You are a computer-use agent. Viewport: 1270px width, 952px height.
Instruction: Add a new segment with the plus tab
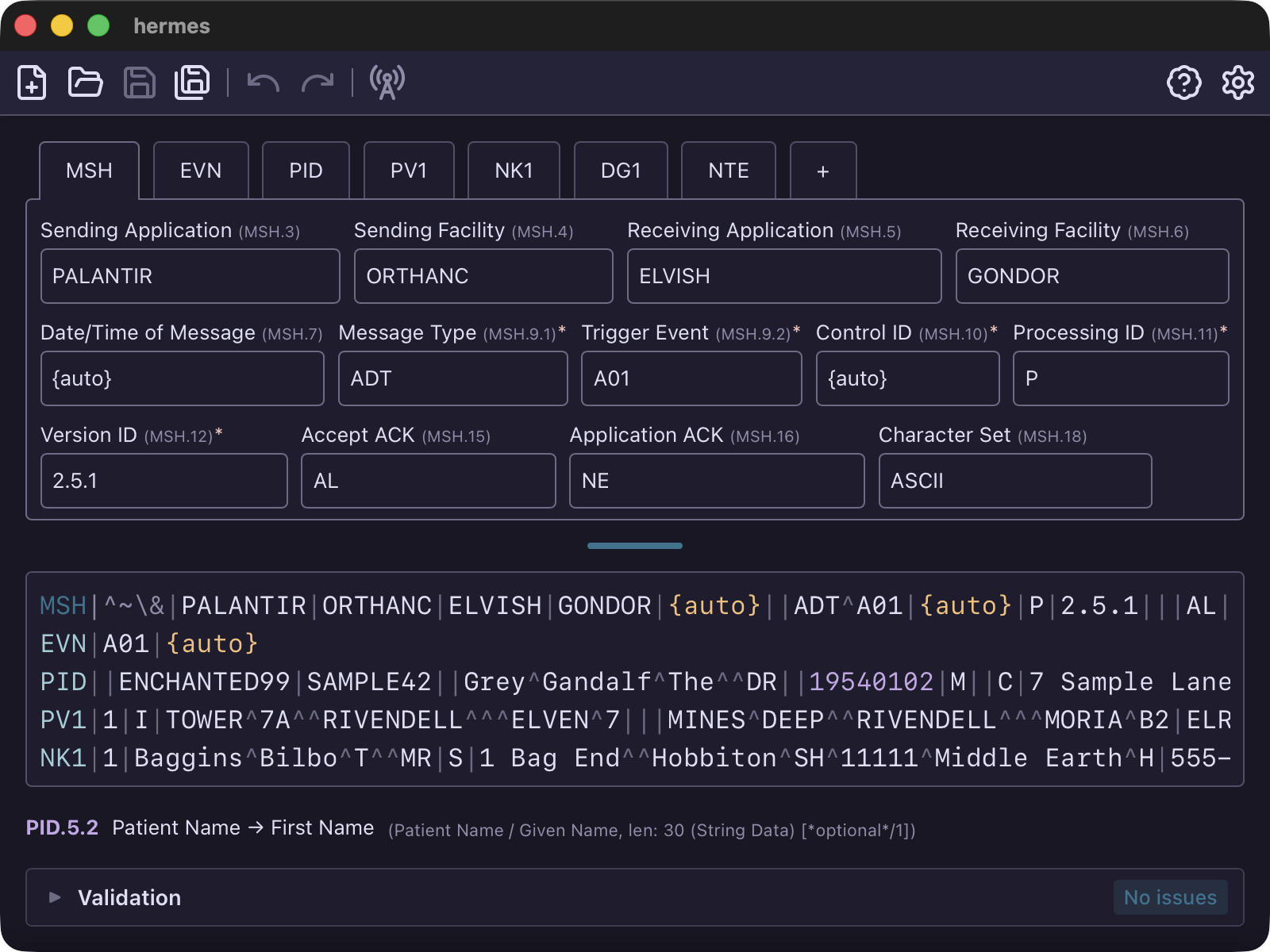(x=822, y=170)
